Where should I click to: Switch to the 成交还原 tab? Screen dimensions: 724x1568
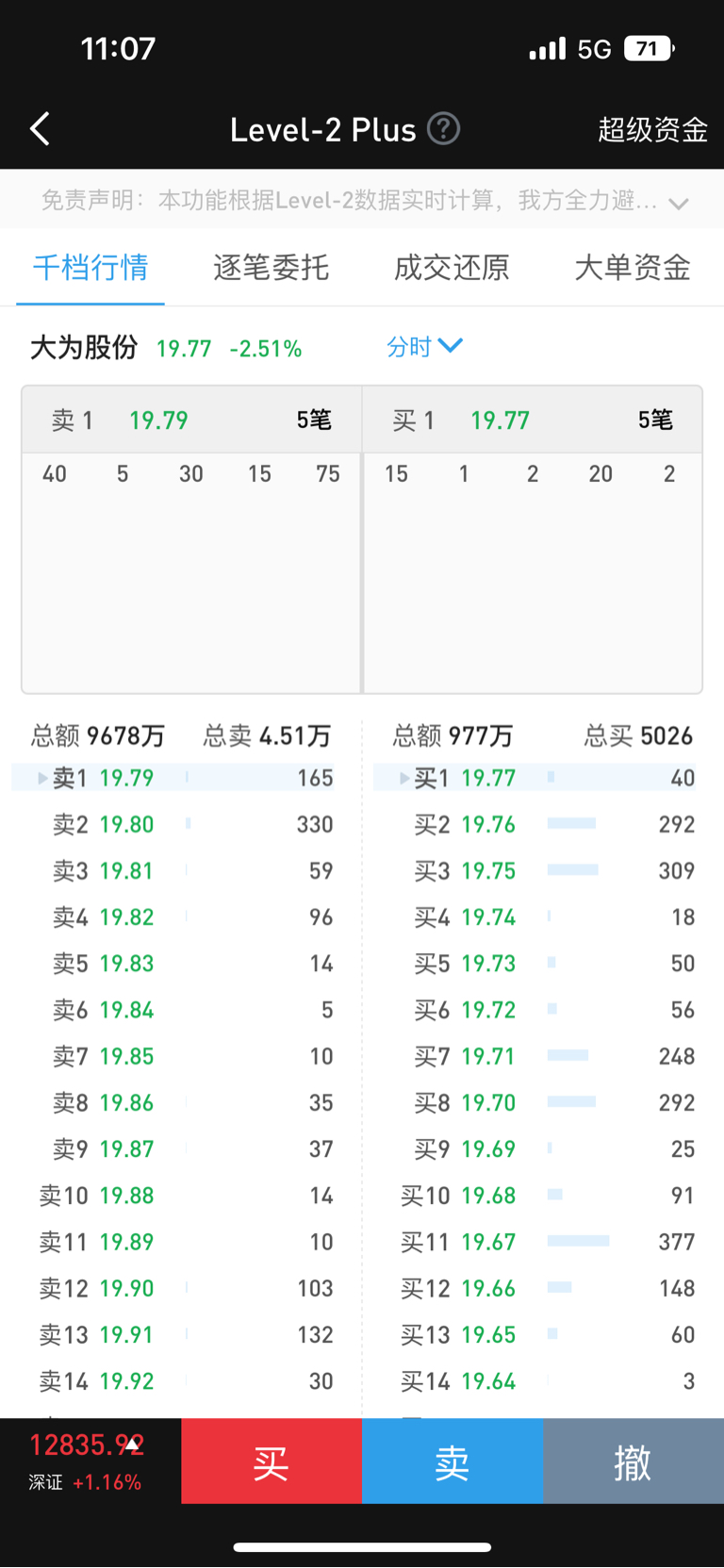452,268
